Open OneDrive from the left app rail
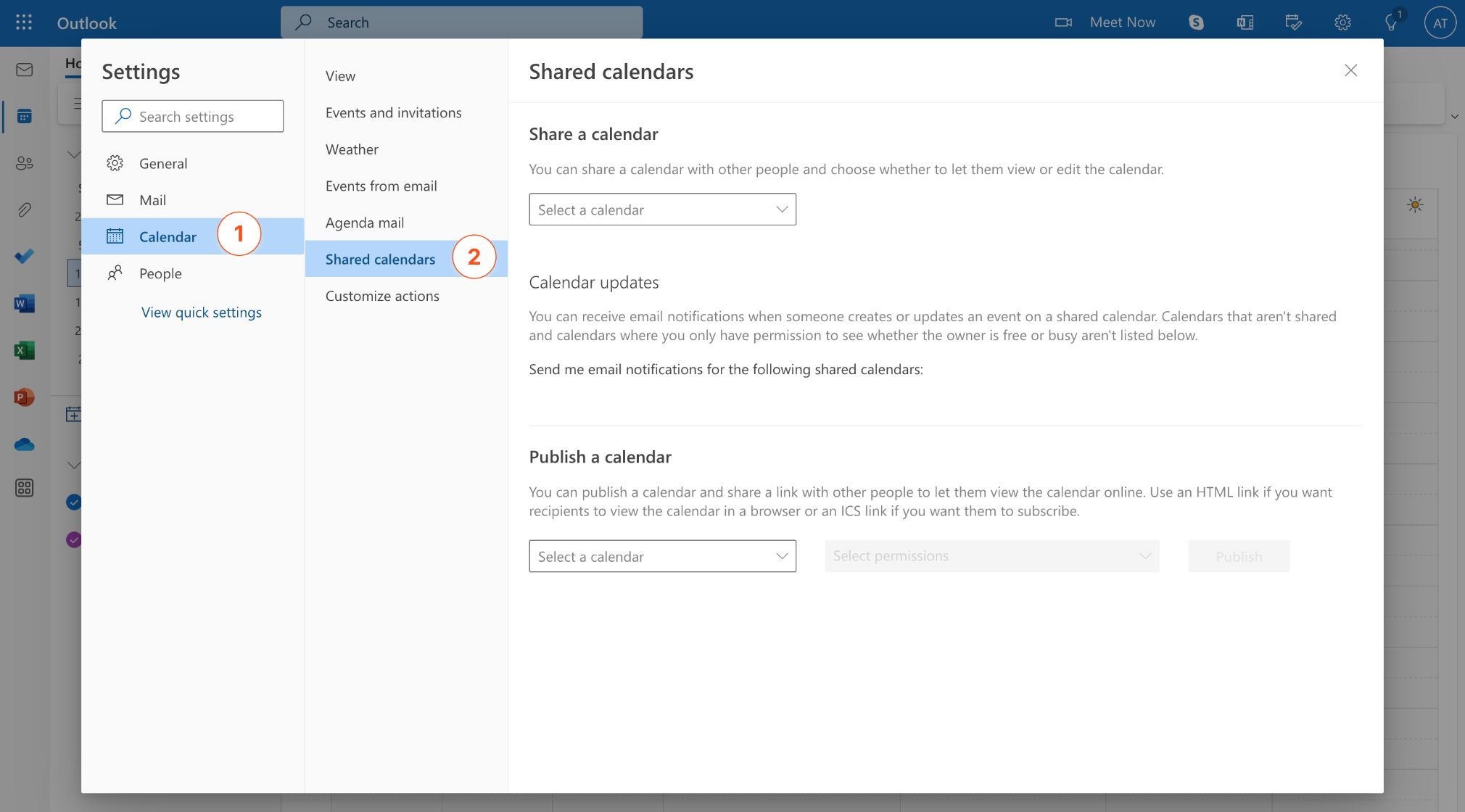 [24, 444]
